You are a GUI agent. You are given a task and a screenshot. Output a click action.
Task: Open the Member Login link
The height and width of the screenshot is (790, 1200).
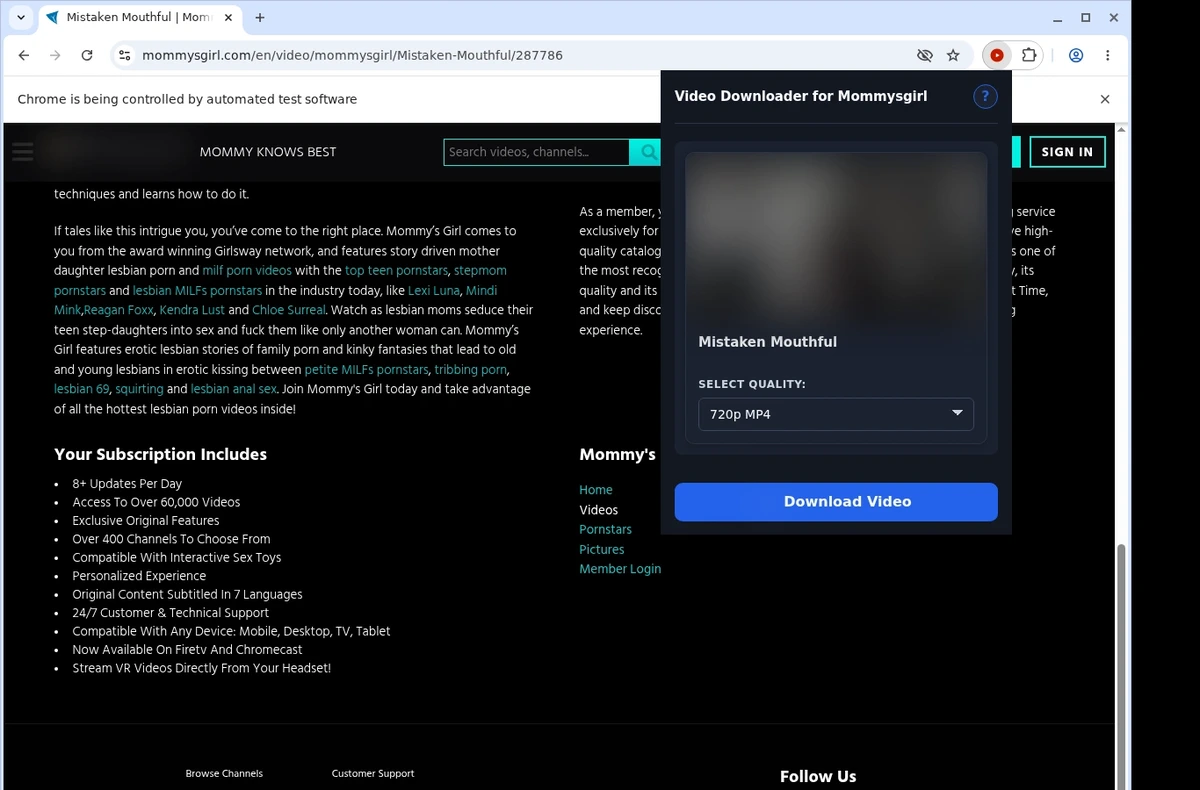(620, 569)
